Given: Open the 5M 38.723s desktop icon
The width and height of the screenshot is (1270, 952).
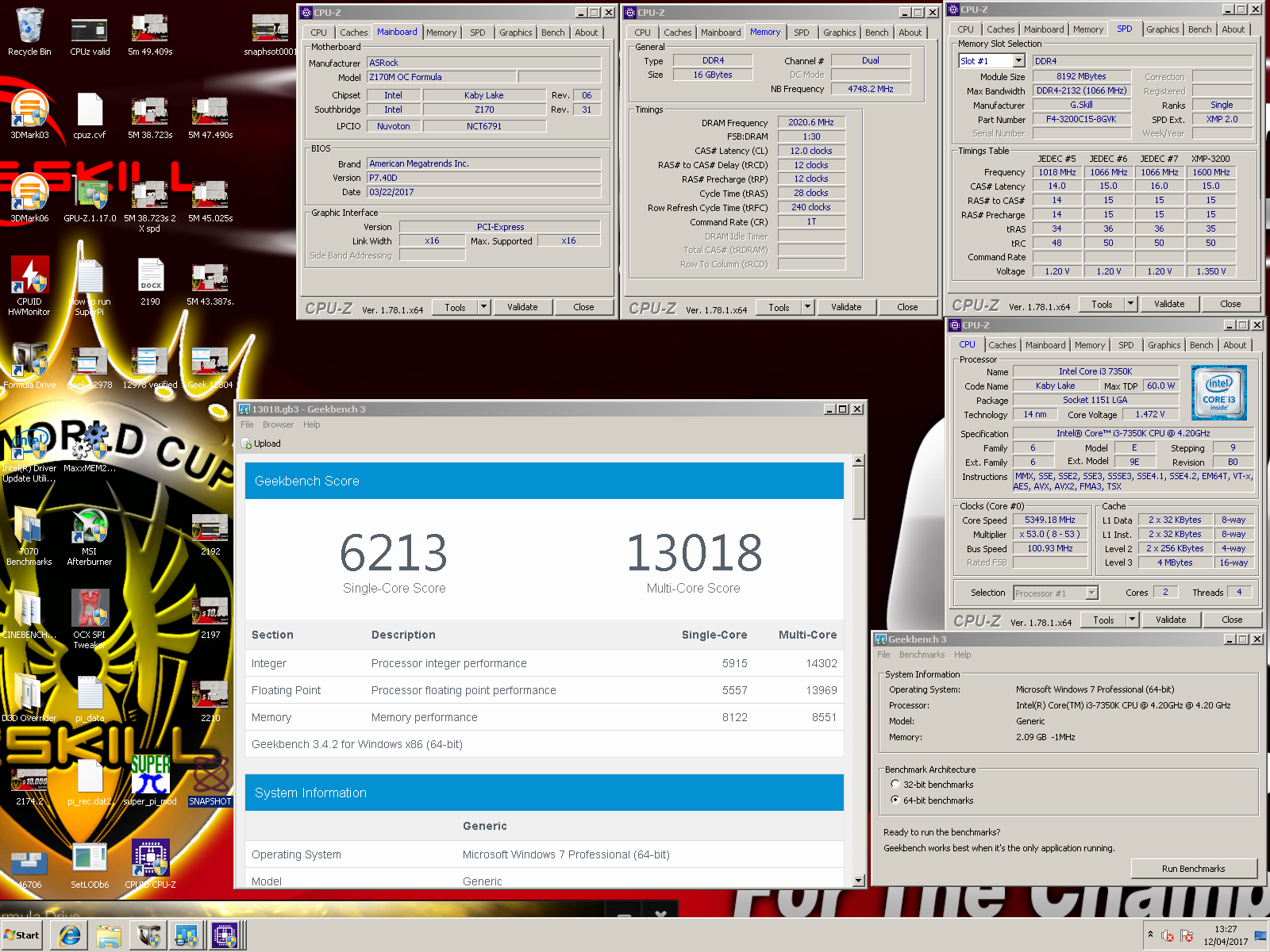Looking at the screenshot, I should (150, 116).
